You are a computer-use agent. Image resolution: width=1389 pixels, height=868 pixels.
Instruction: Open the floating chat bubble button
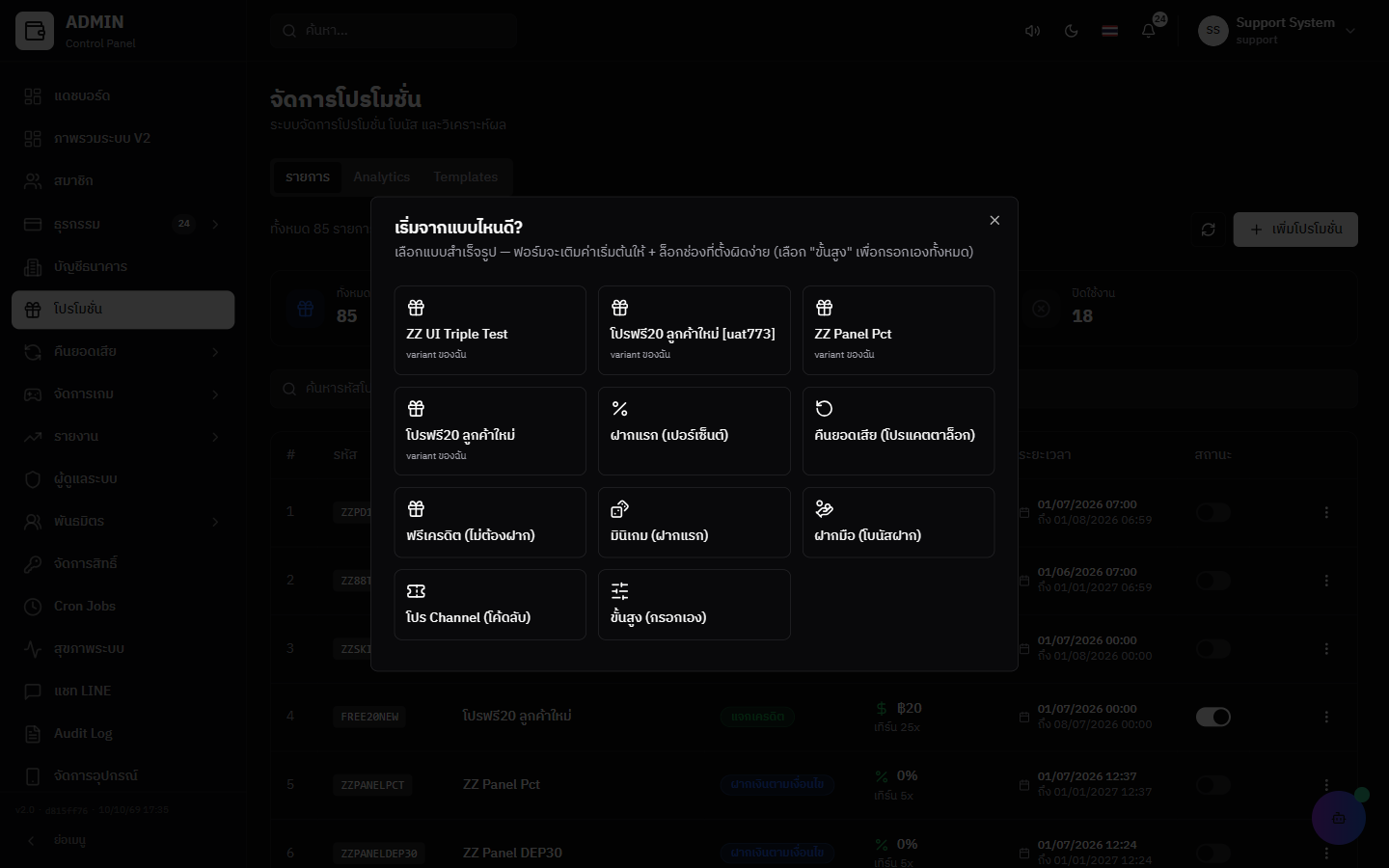(x=1339, y=818)
